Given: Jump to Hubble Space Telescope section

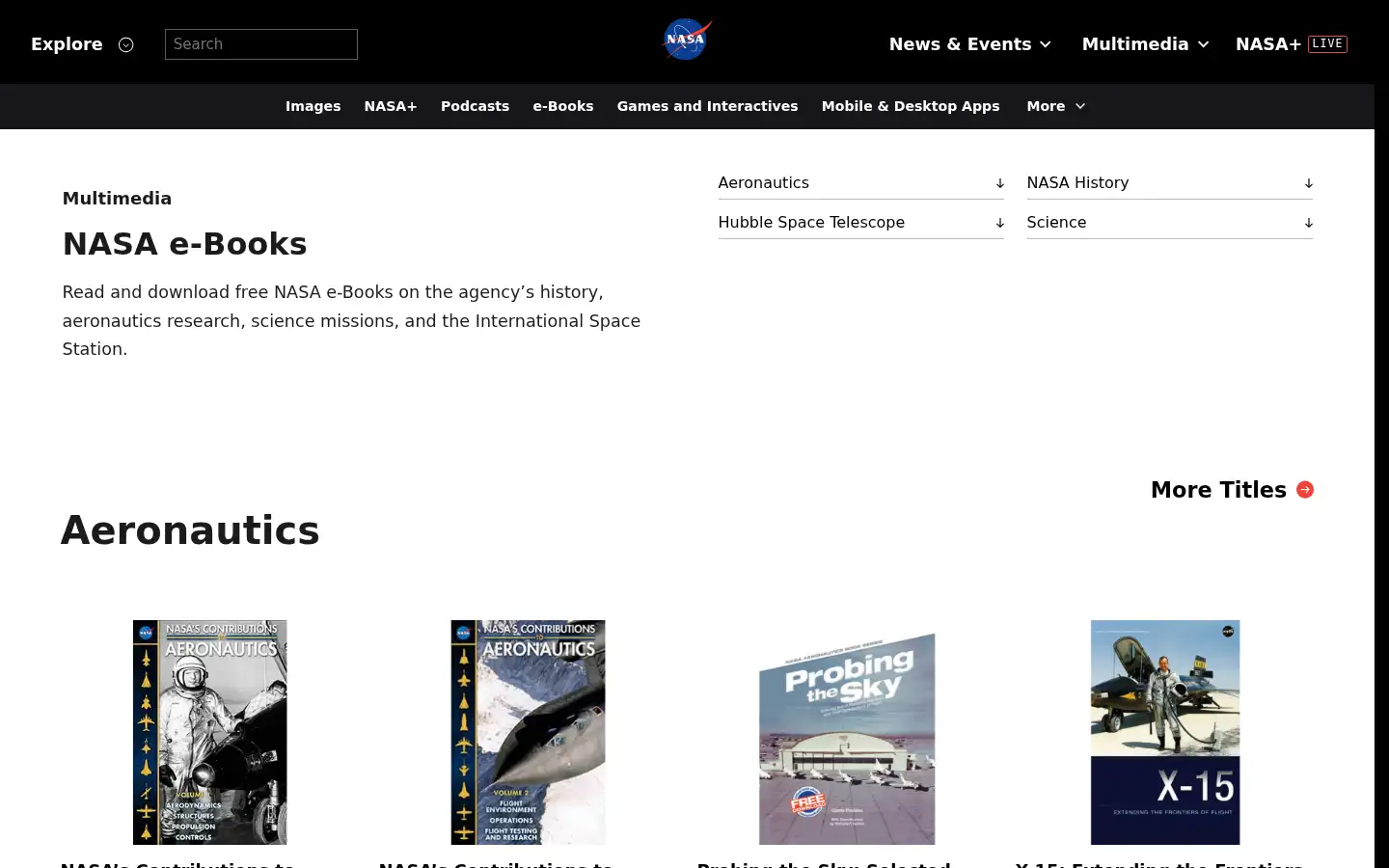Looking at the screenshot, I should click(x=860, y=223).
